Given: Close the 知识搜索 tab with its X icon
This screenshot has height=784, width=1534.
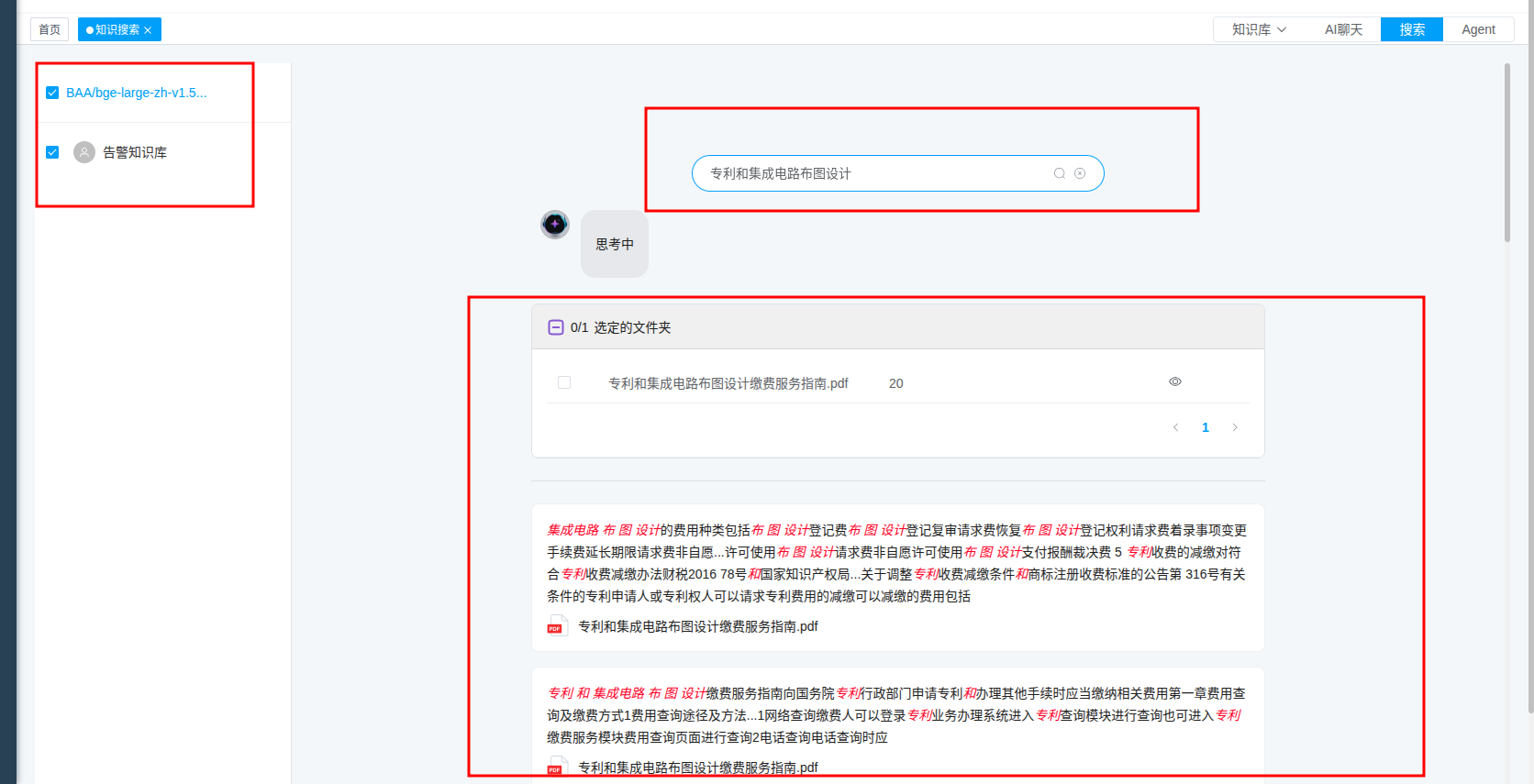Looking at the screenshot, I should pos(148,30).
